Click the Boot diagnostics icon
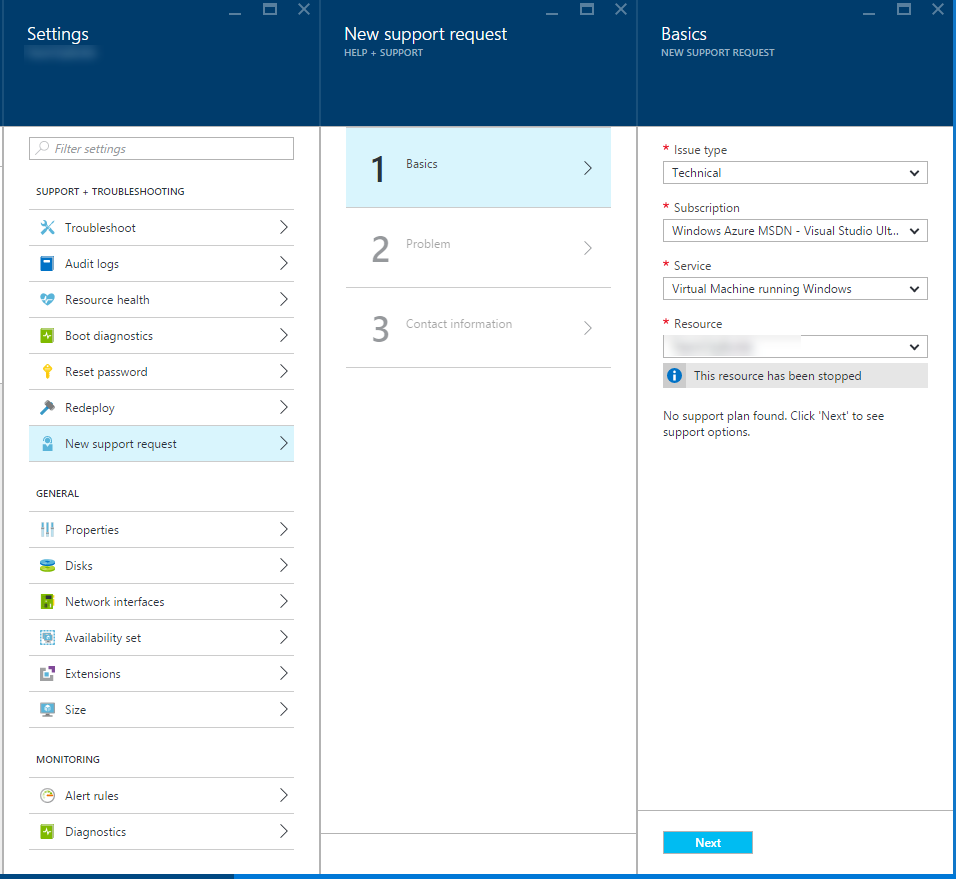 coord(48,335)
